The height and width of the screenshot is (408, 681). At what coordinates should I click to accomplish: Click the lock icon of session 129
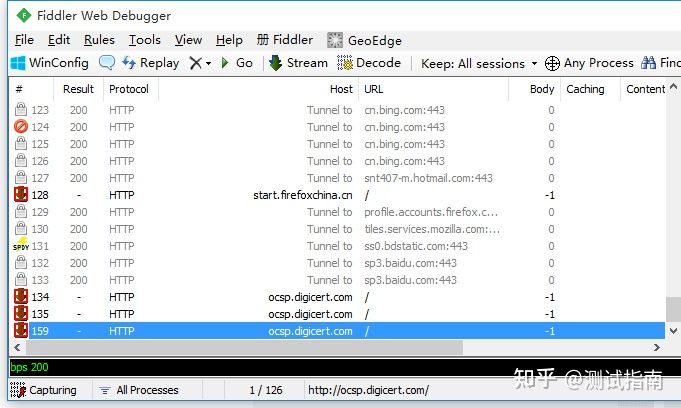tap(20, 212)
